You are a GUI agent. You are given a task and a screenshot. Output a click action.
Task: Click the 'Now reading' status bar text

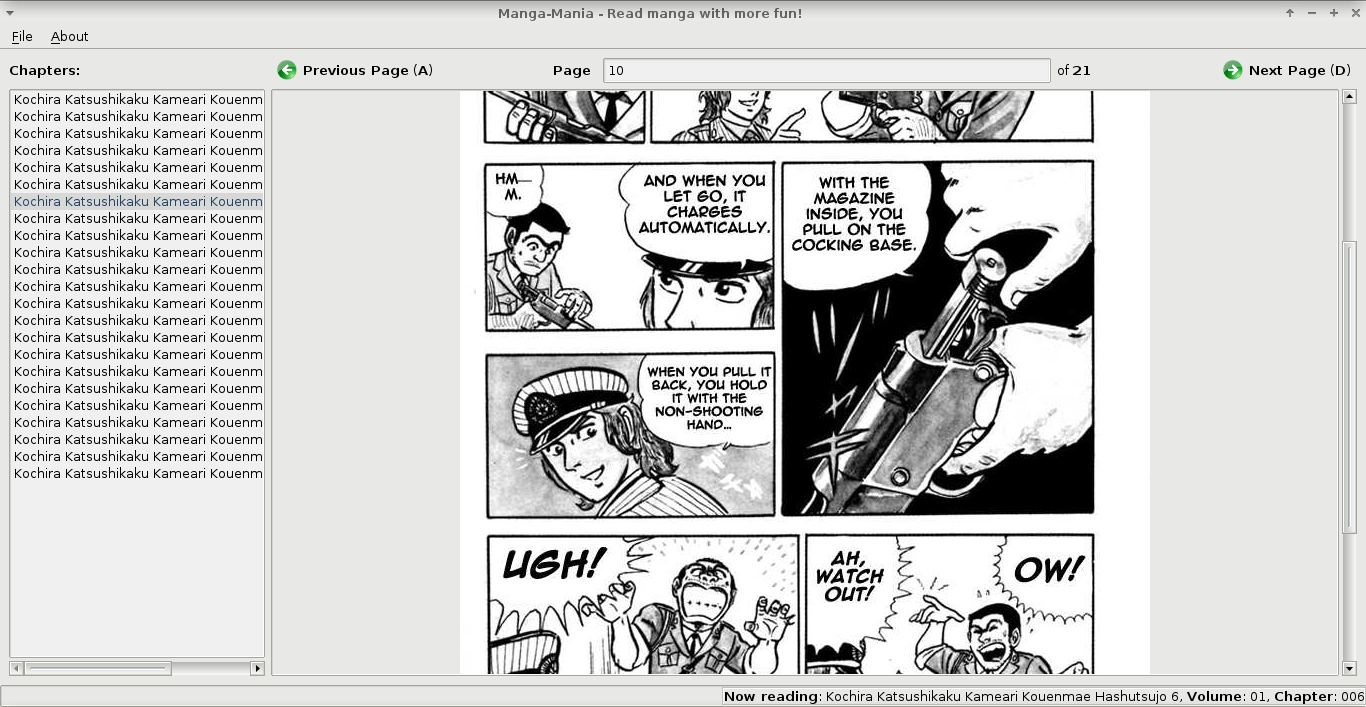point(1044,696)
